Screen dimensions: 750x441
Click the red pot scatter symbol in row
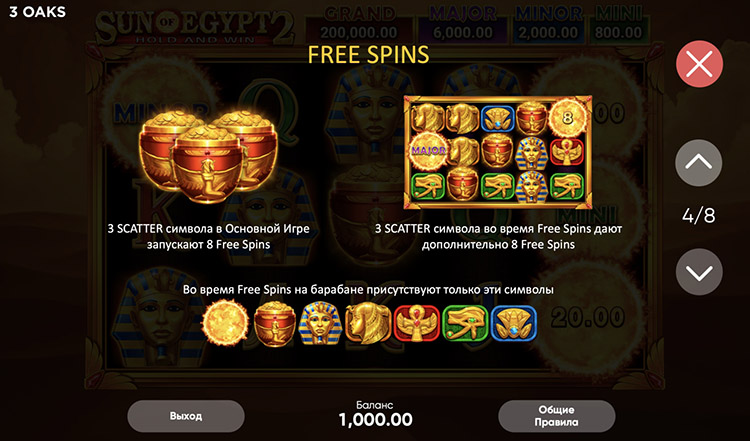point(274,324)
